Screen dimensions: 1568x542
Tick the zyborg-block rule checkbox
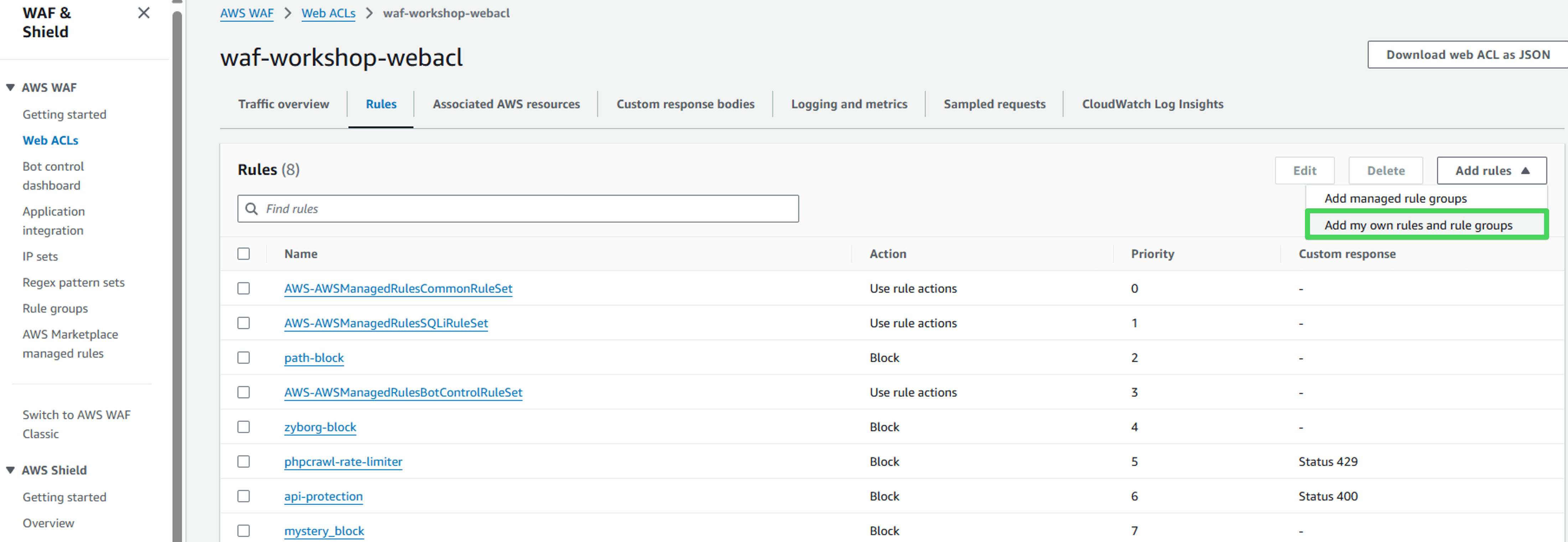(x=243, y=427)
